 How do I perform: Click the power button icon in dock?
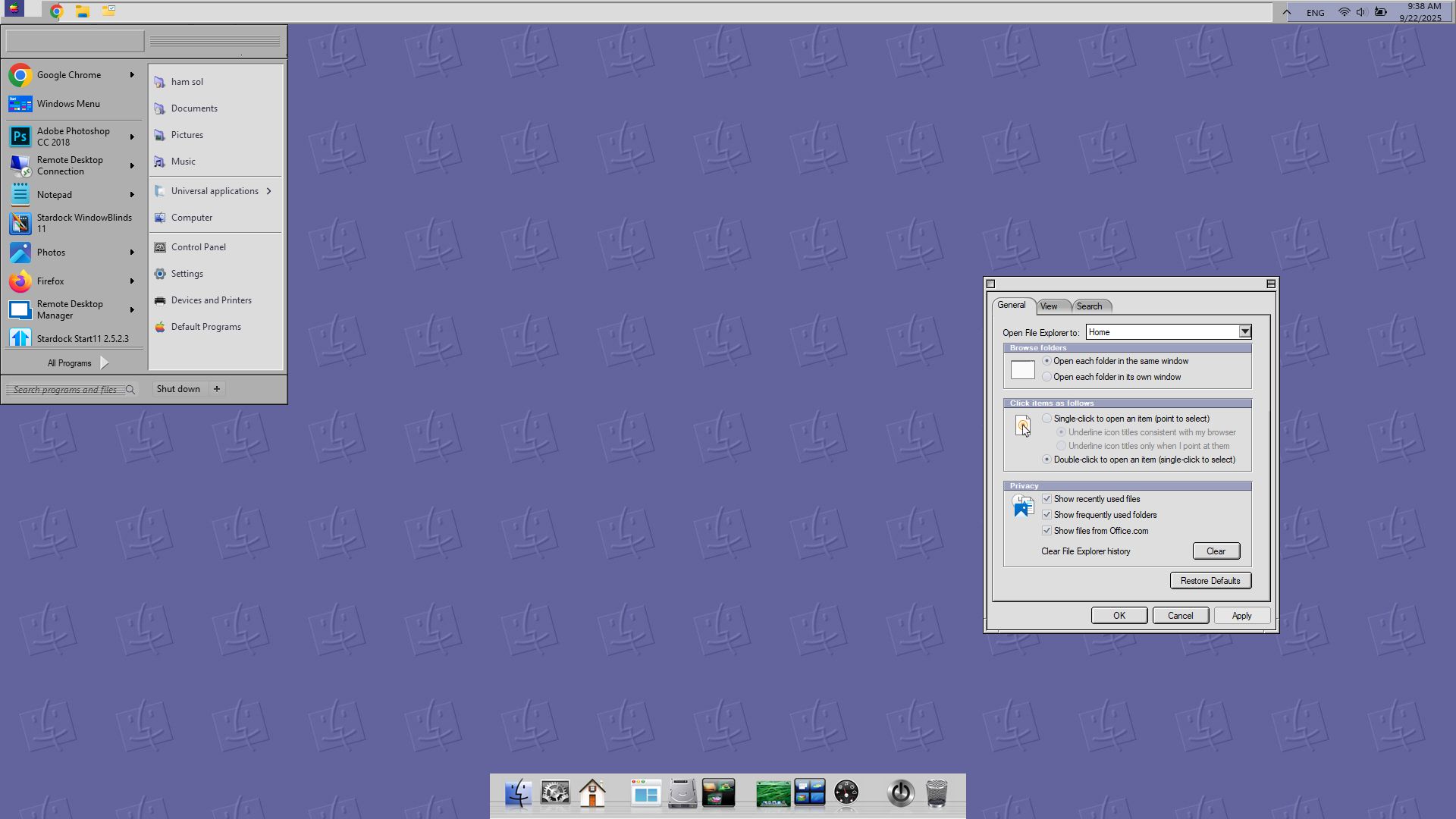[901, 793]
